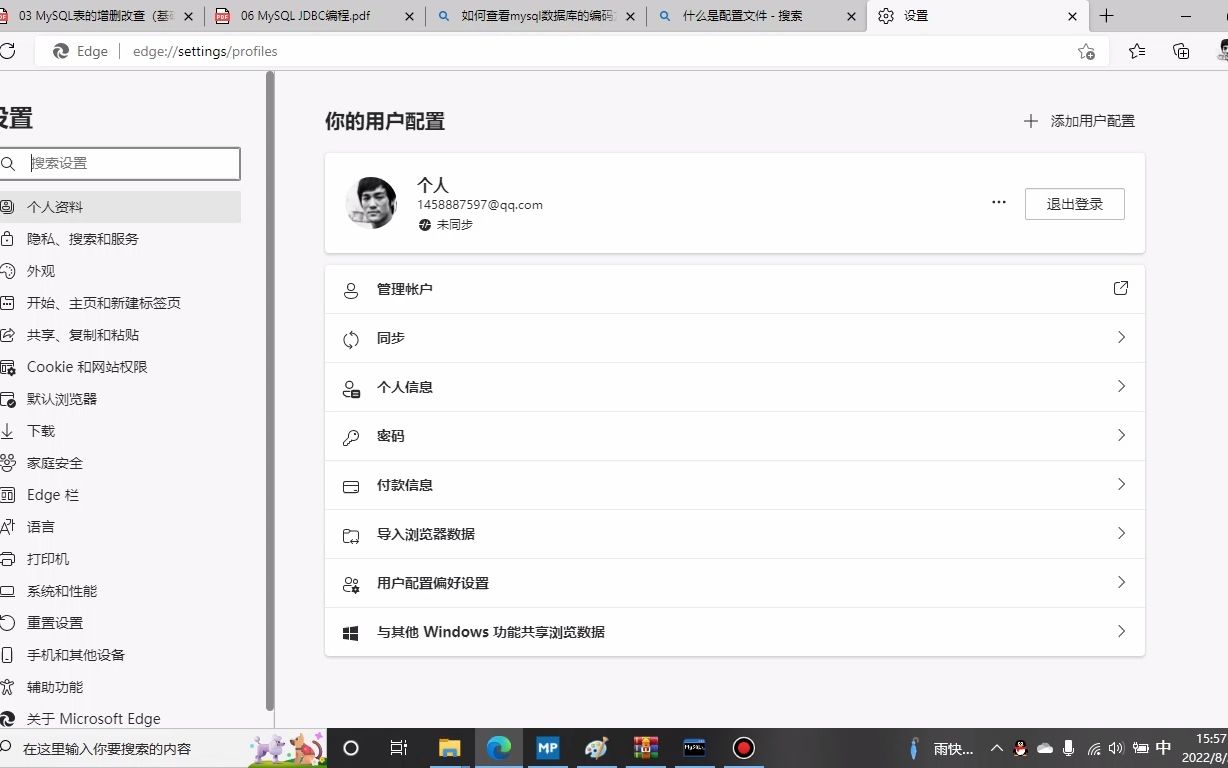The image size is (1228, 768).
Task: Expand the 同步 settings row
Action: point(735,338)
